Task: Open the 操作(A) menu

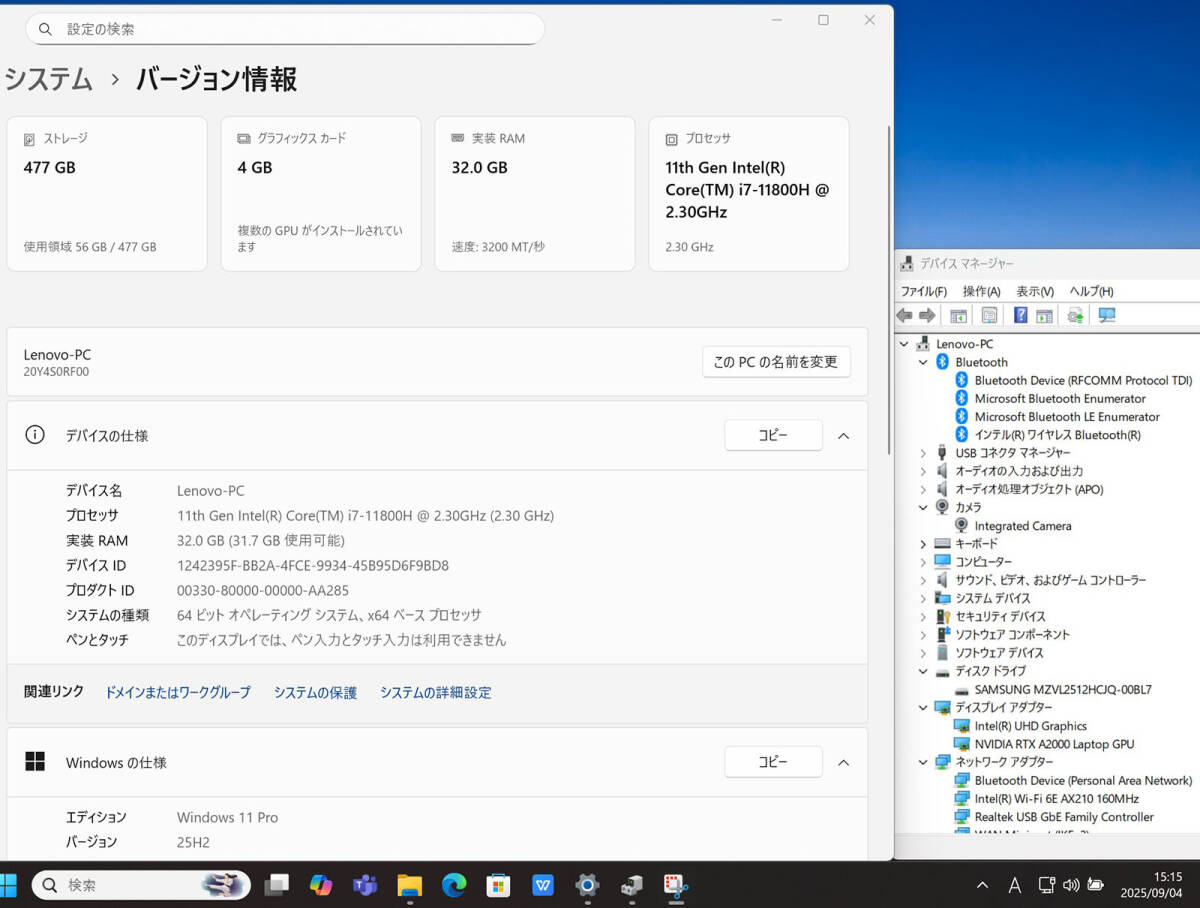Action: point(981,291)
